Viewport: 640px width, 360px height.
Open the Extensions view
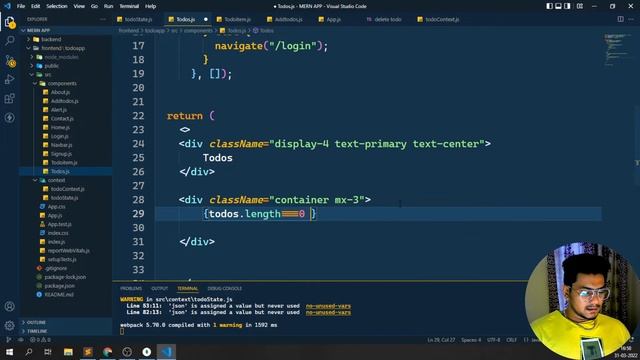point(10,98)
